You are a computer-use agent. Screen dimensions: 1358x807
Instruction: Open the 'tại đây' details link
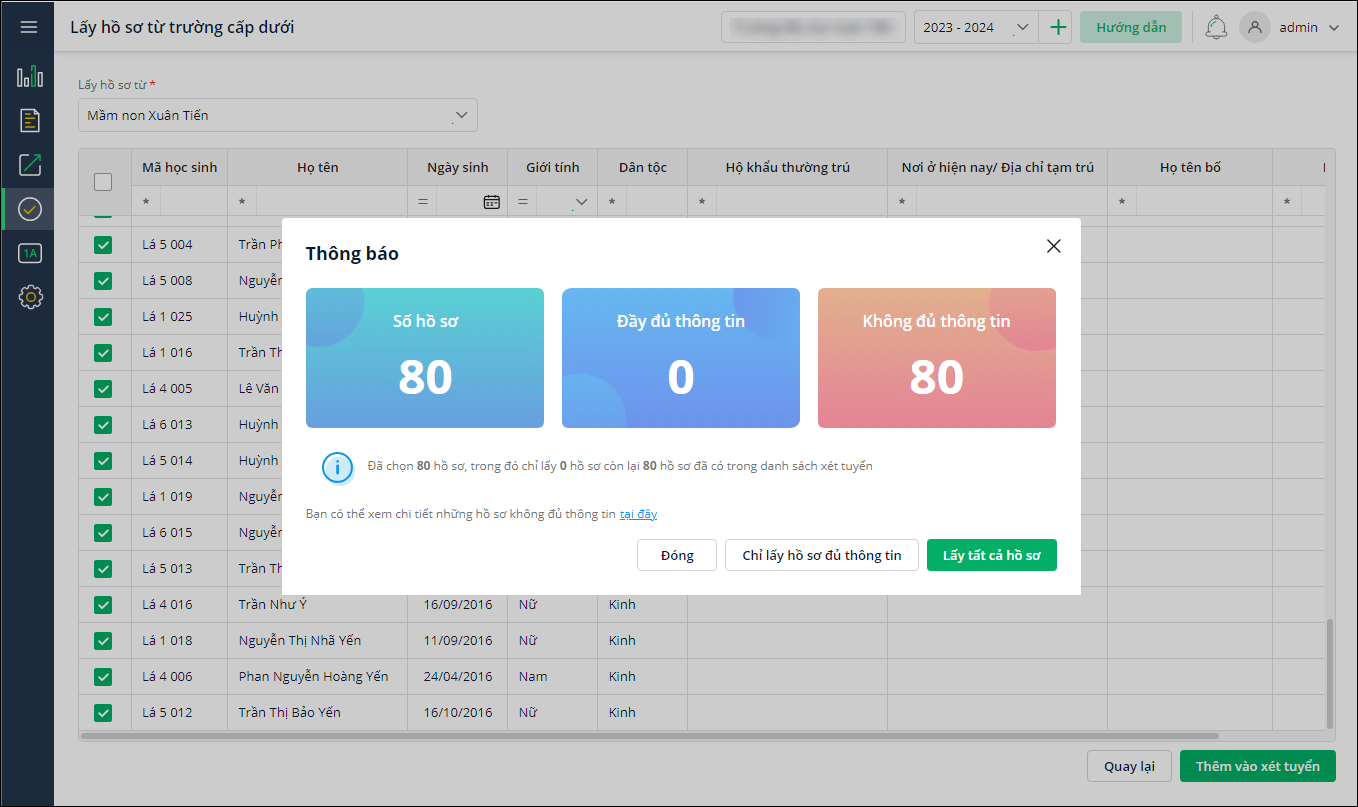coord(638,514)
